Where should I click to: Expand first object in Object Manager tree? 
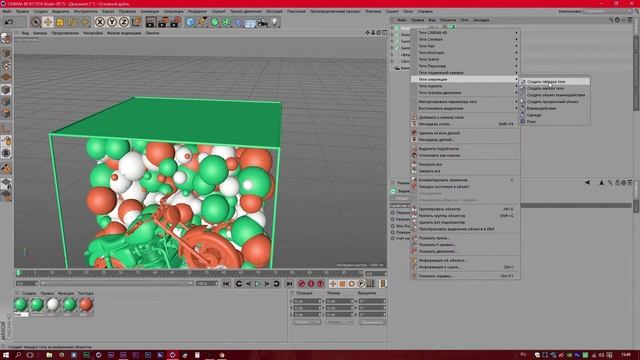tap(392, 28)
